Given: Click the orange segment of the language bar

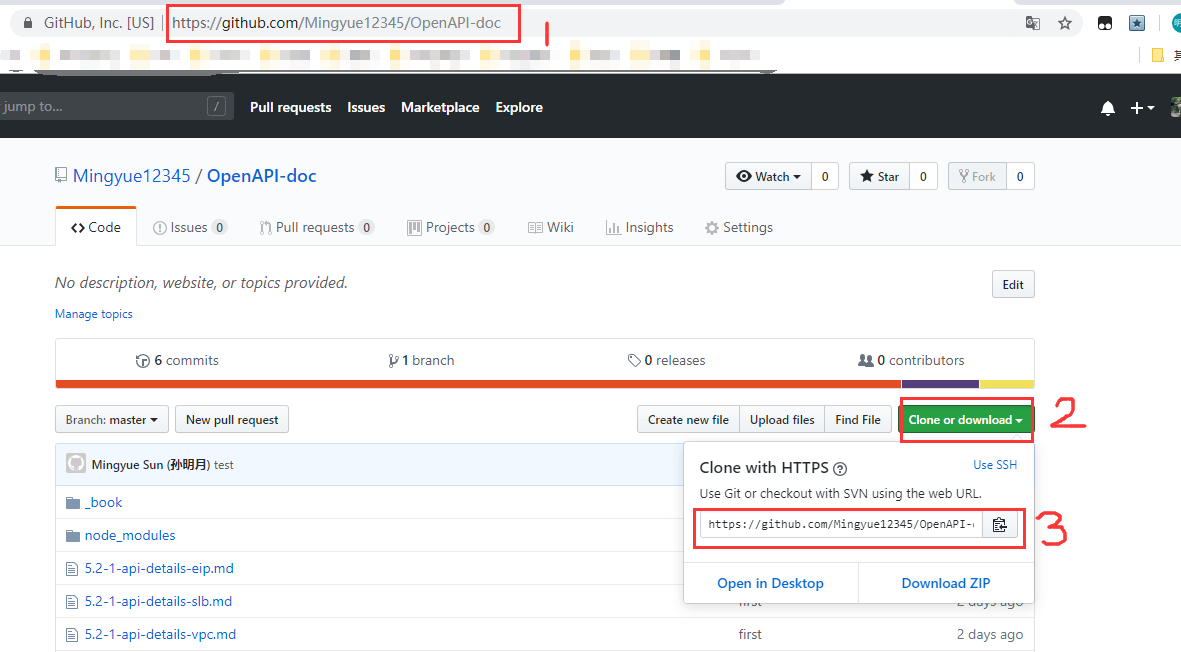Looking at the screenshot, I should click(478, 384).
